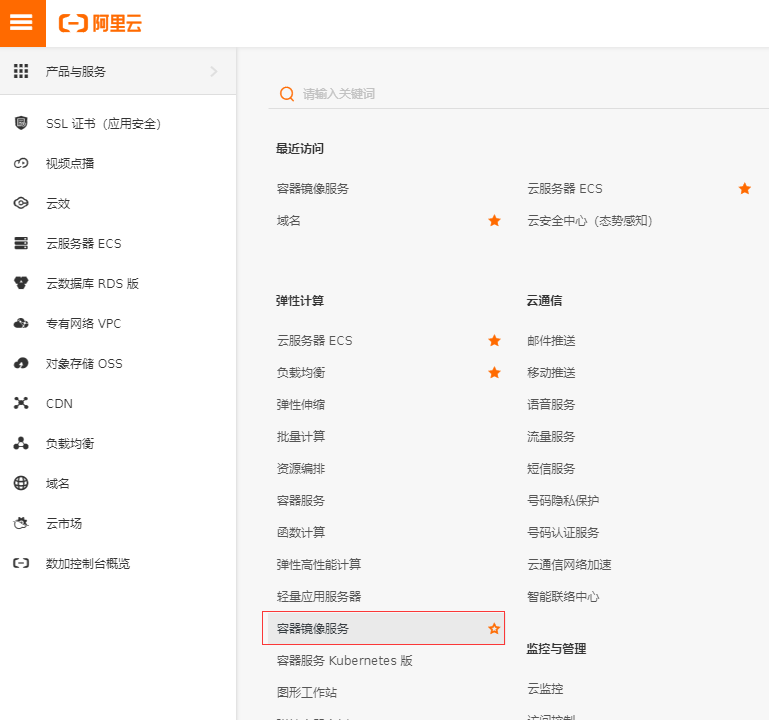
Task: Click the SSL certificate shield icon
Action: coord(21,123)
